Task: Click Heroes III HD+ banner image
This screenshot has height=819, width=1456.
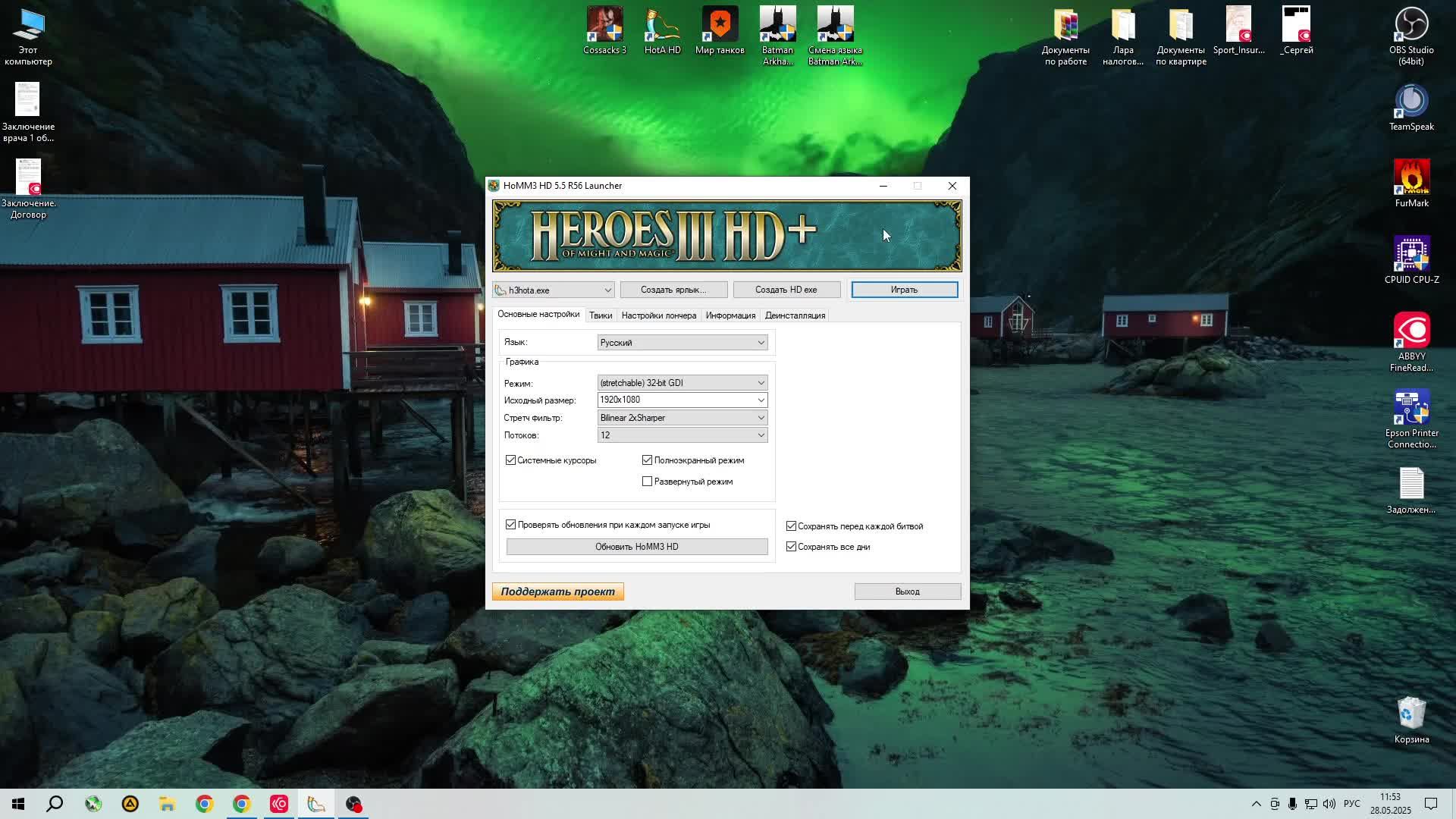Action: [727, 236]
